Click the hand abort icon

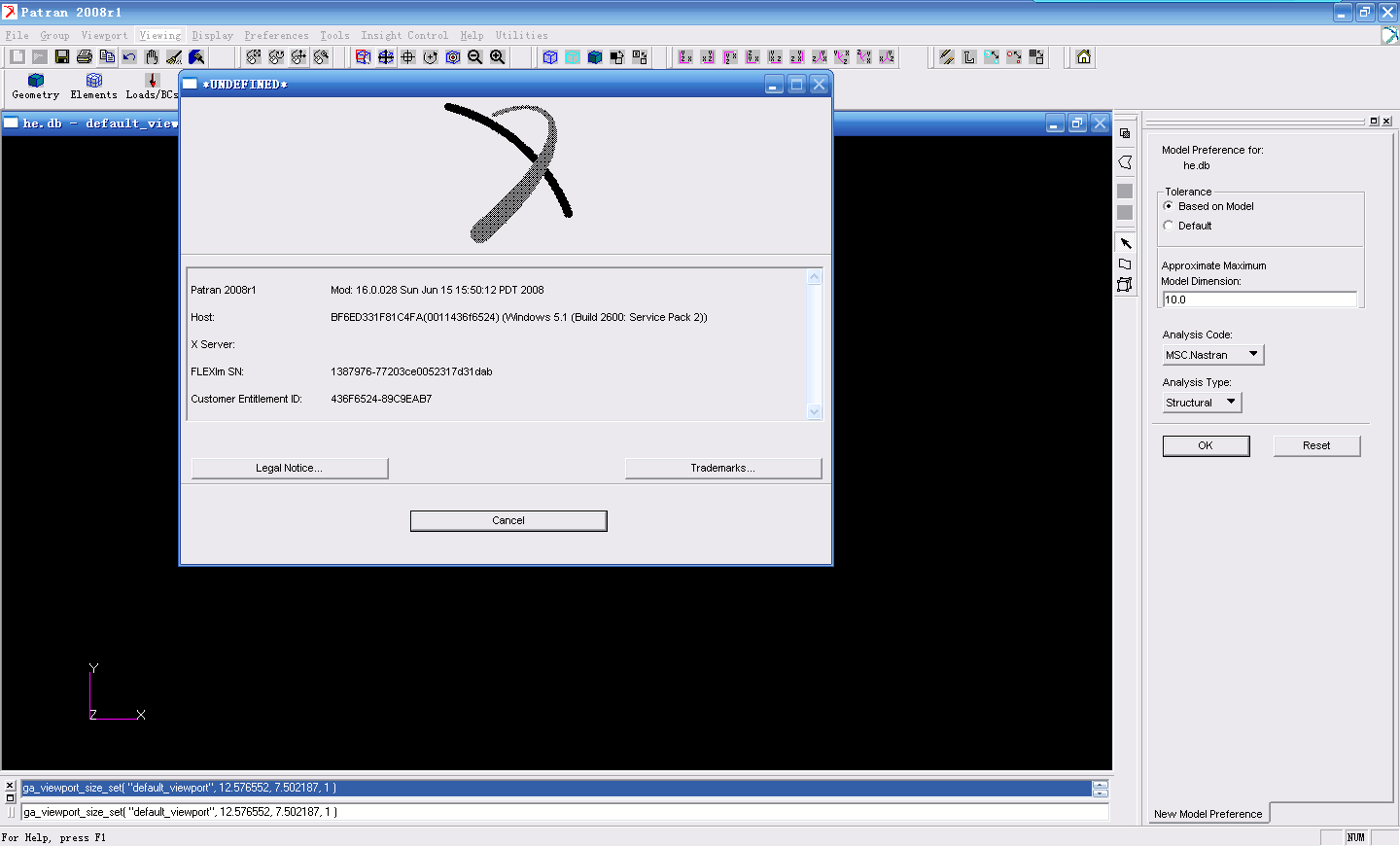tap(152, 57)
